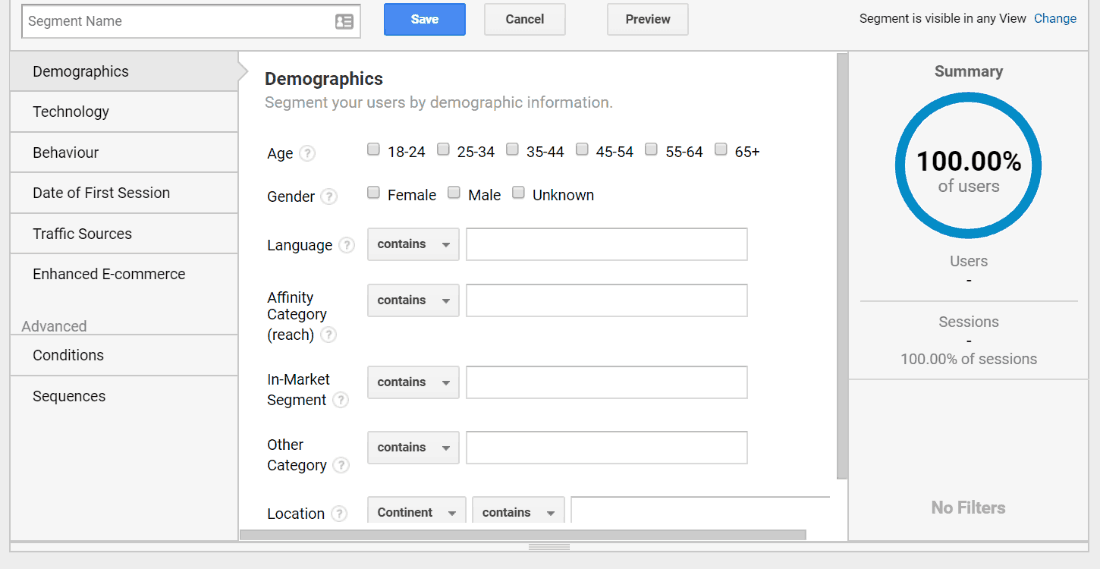Expand the Continent location dropdown
Viewport: 1100px width, 569px height.
pos(417,511)
